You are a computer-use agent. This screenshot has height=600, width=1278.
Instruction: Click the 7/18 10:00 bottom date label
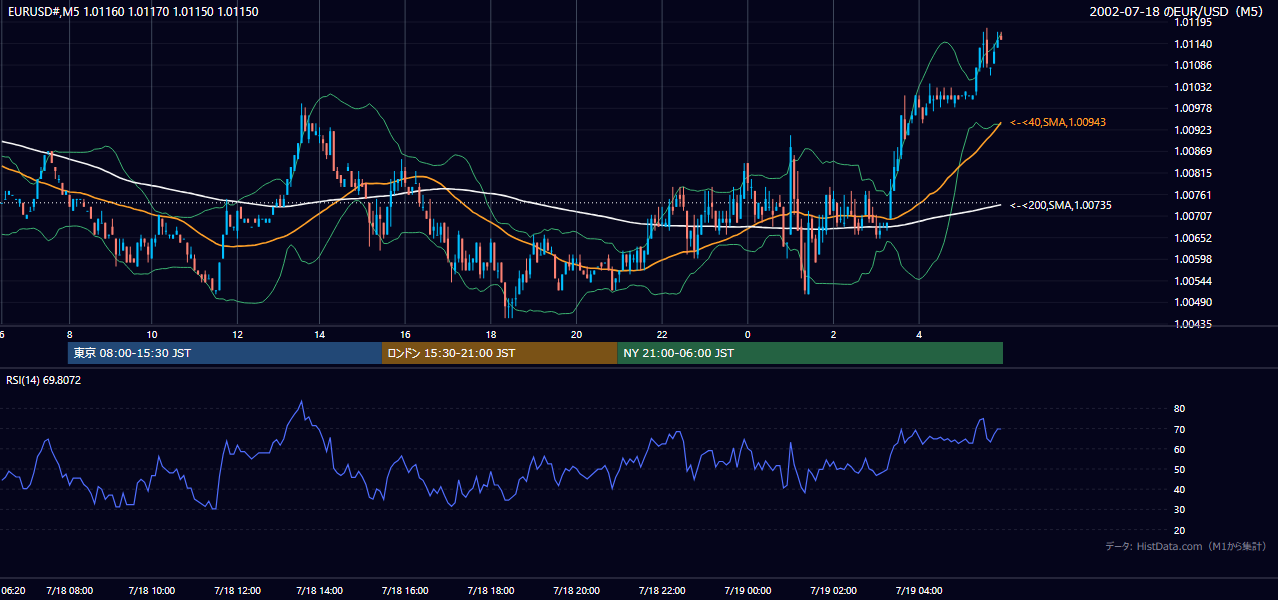[x=152, y=591]
